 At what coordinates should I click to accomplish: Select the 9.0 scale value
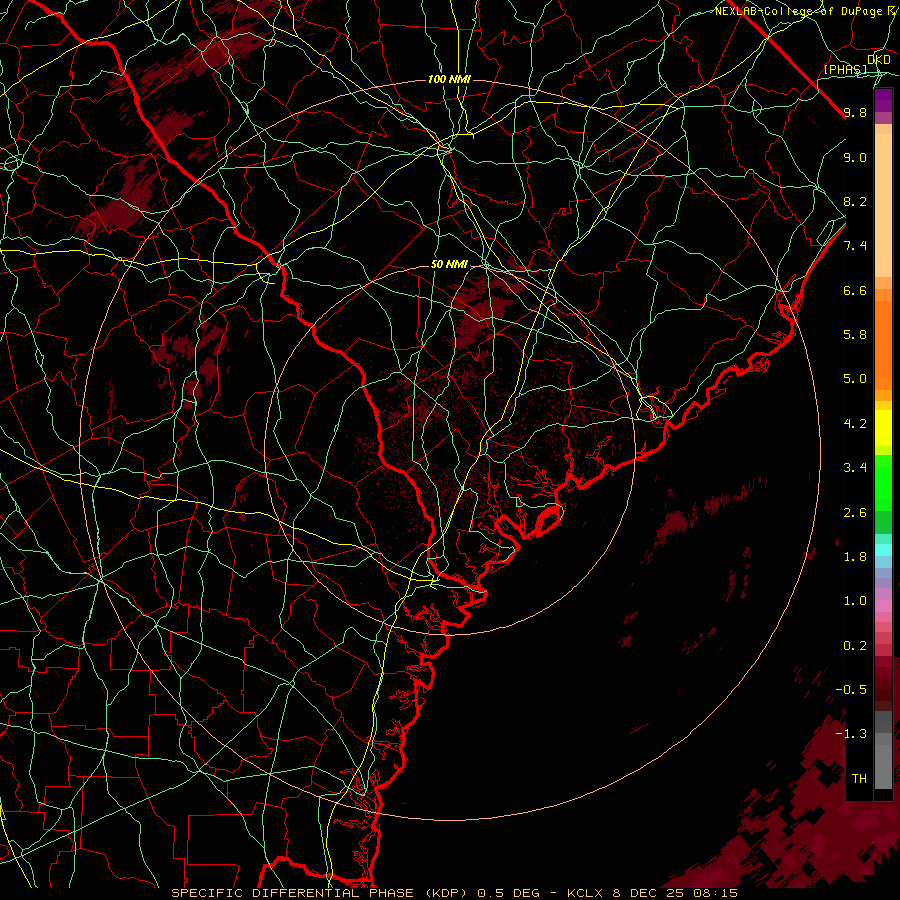[855, 157]
